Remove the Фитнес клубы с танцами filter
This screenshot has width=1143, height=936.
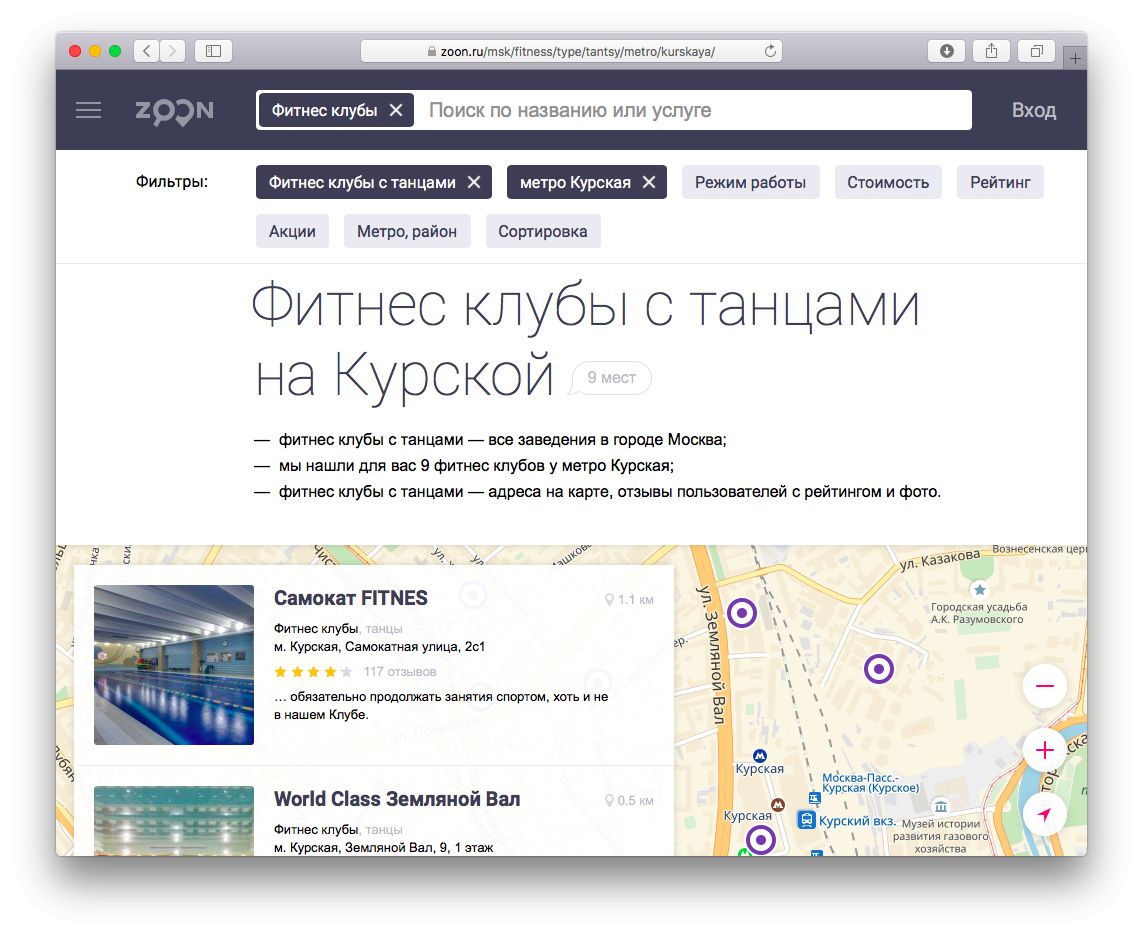click(474, 182)
